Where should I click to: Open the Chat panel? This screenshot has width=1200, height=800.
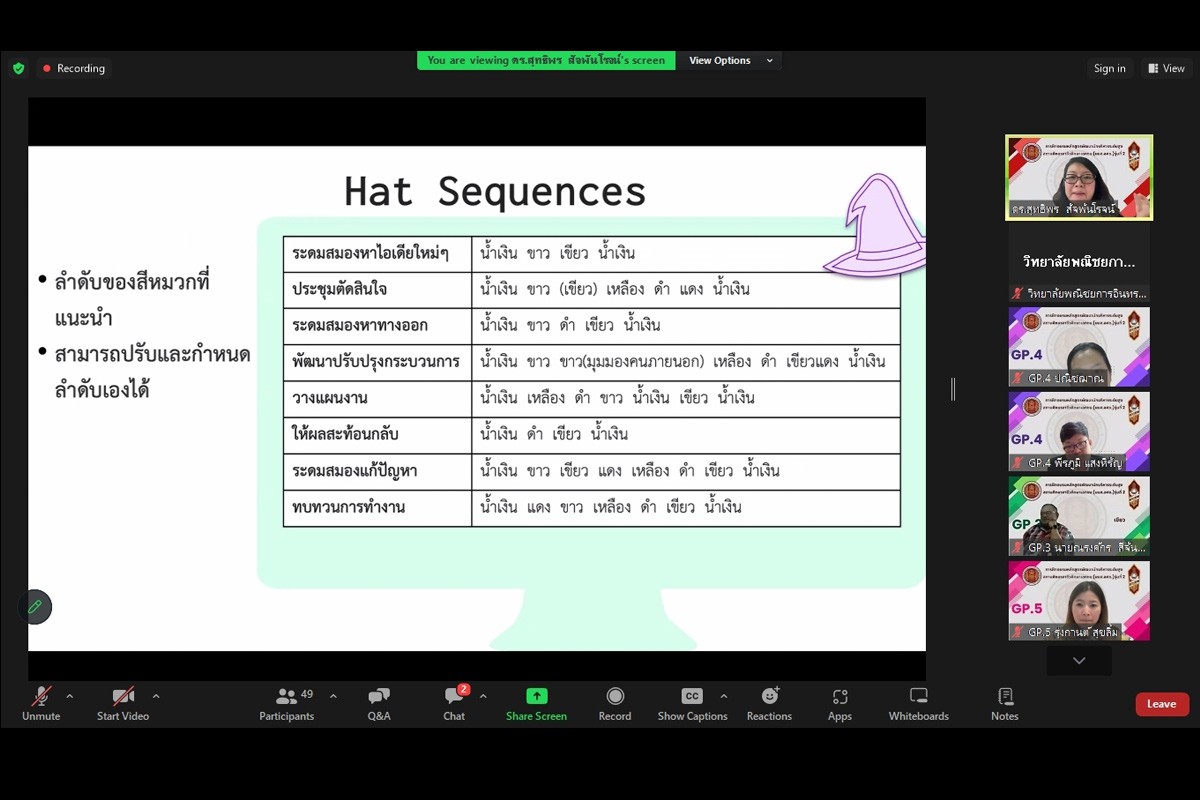454,696
